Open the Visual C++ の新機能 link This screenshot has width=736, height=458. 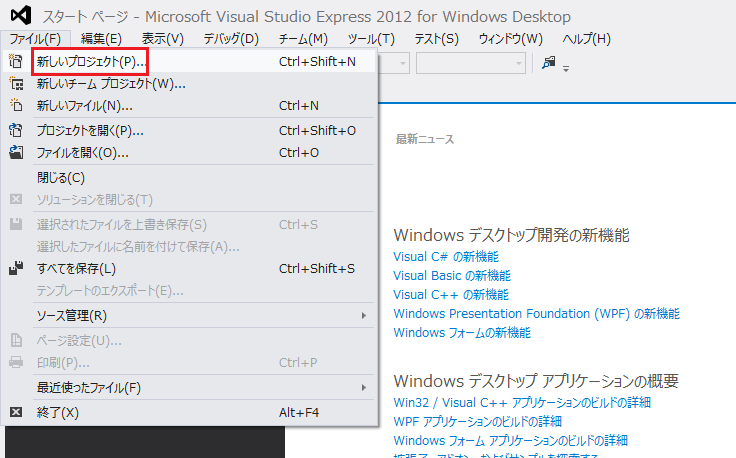tap(451, 295)
